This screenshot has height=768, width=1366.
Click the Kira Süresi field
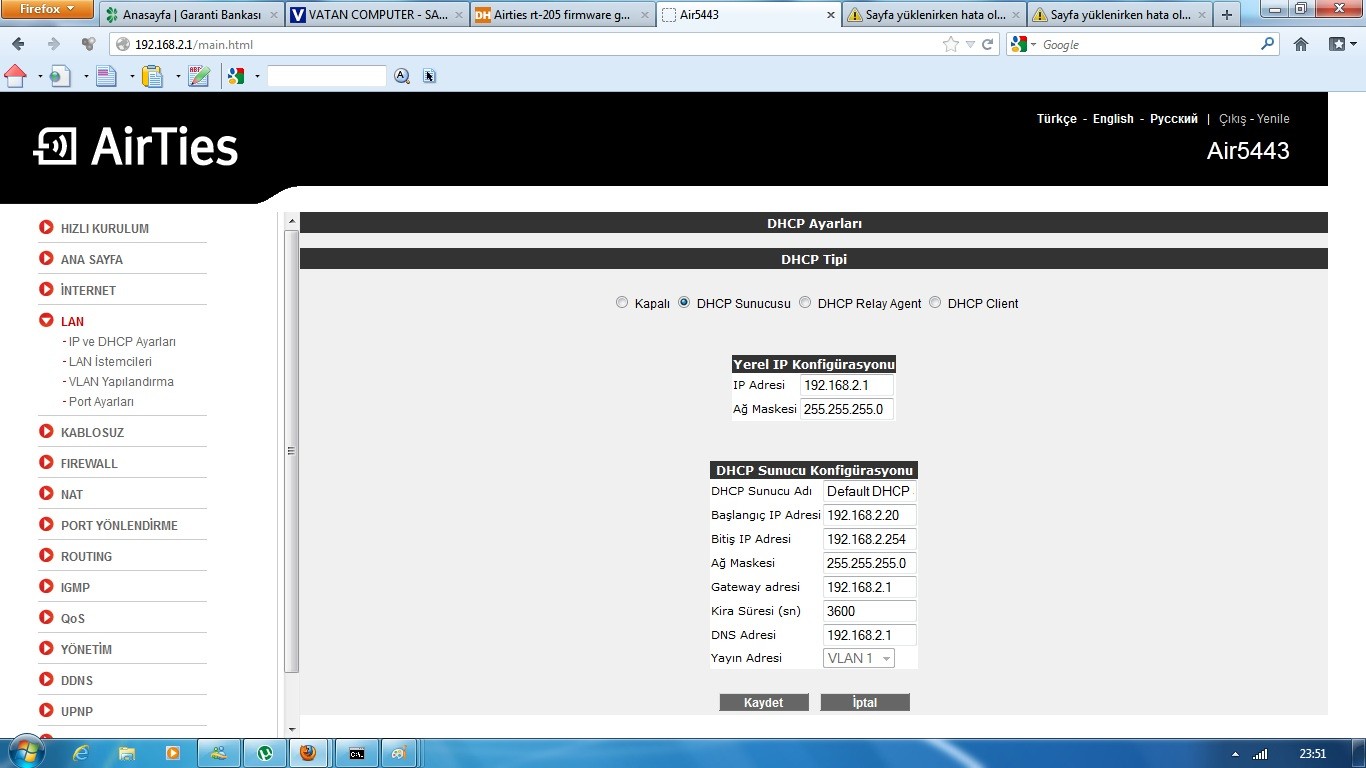tap(869, 611)
